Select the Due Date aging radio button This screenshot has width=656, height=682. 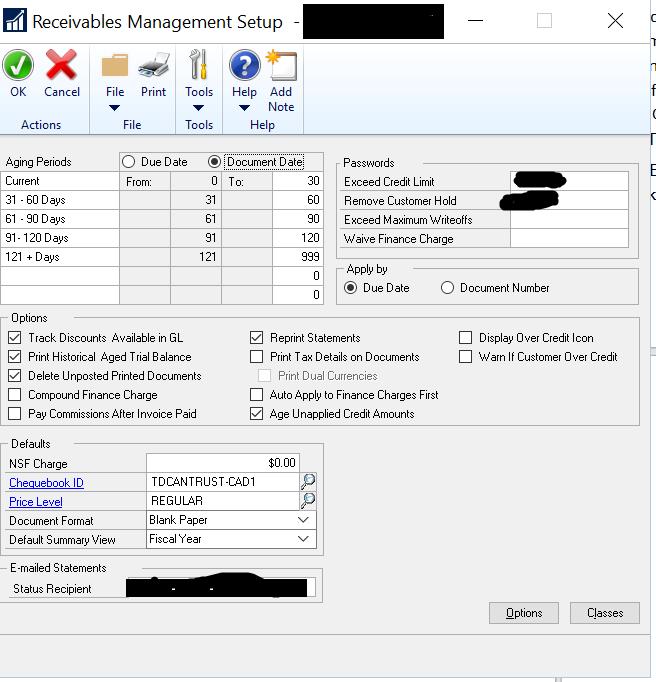[129, 162]
